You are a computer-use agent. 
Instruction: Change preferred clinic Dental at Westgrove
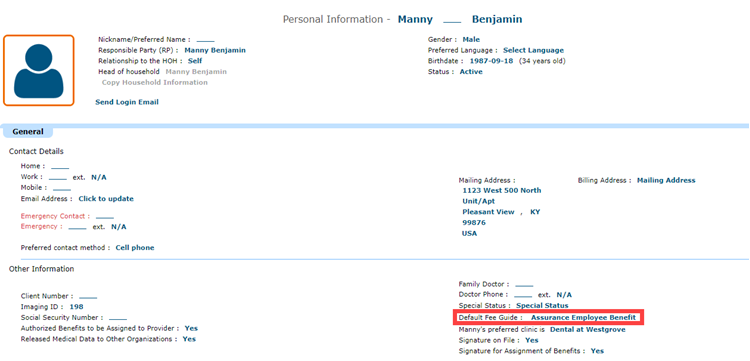587,330
